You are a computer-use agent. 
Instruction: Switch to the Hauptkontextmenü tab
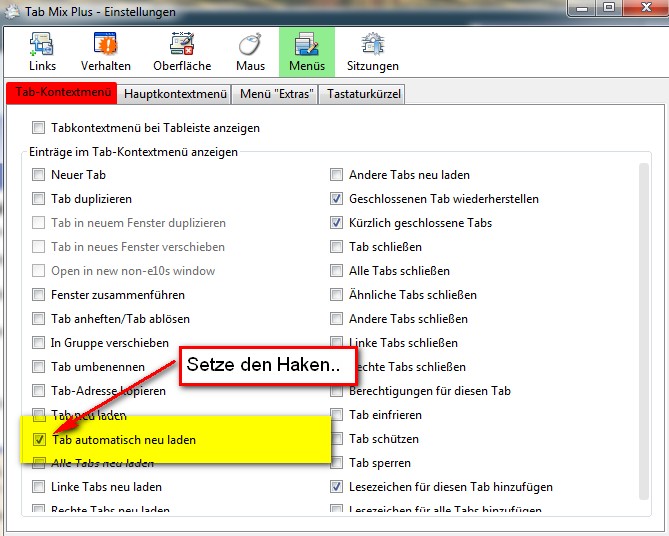click(x=175, y=94)
